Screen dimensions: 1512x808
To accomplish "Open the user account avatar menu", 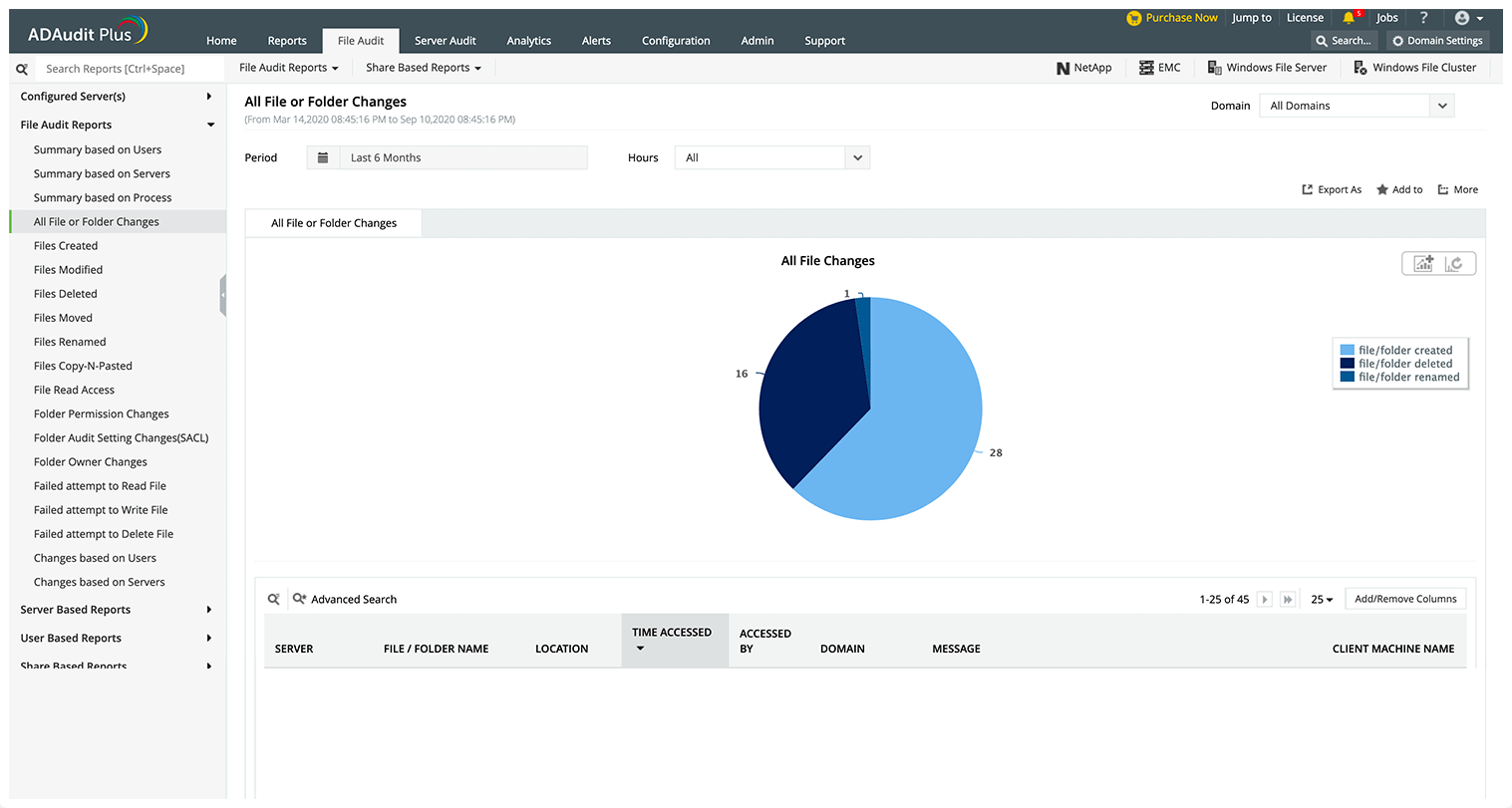I will pyautogui.click(x=1462, y=18).
